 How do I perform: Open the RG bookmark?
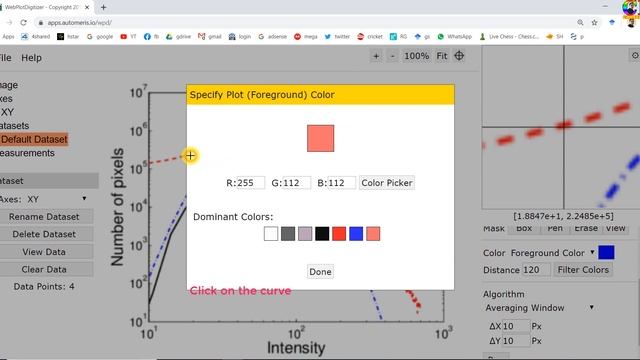[x=398, y=37]
